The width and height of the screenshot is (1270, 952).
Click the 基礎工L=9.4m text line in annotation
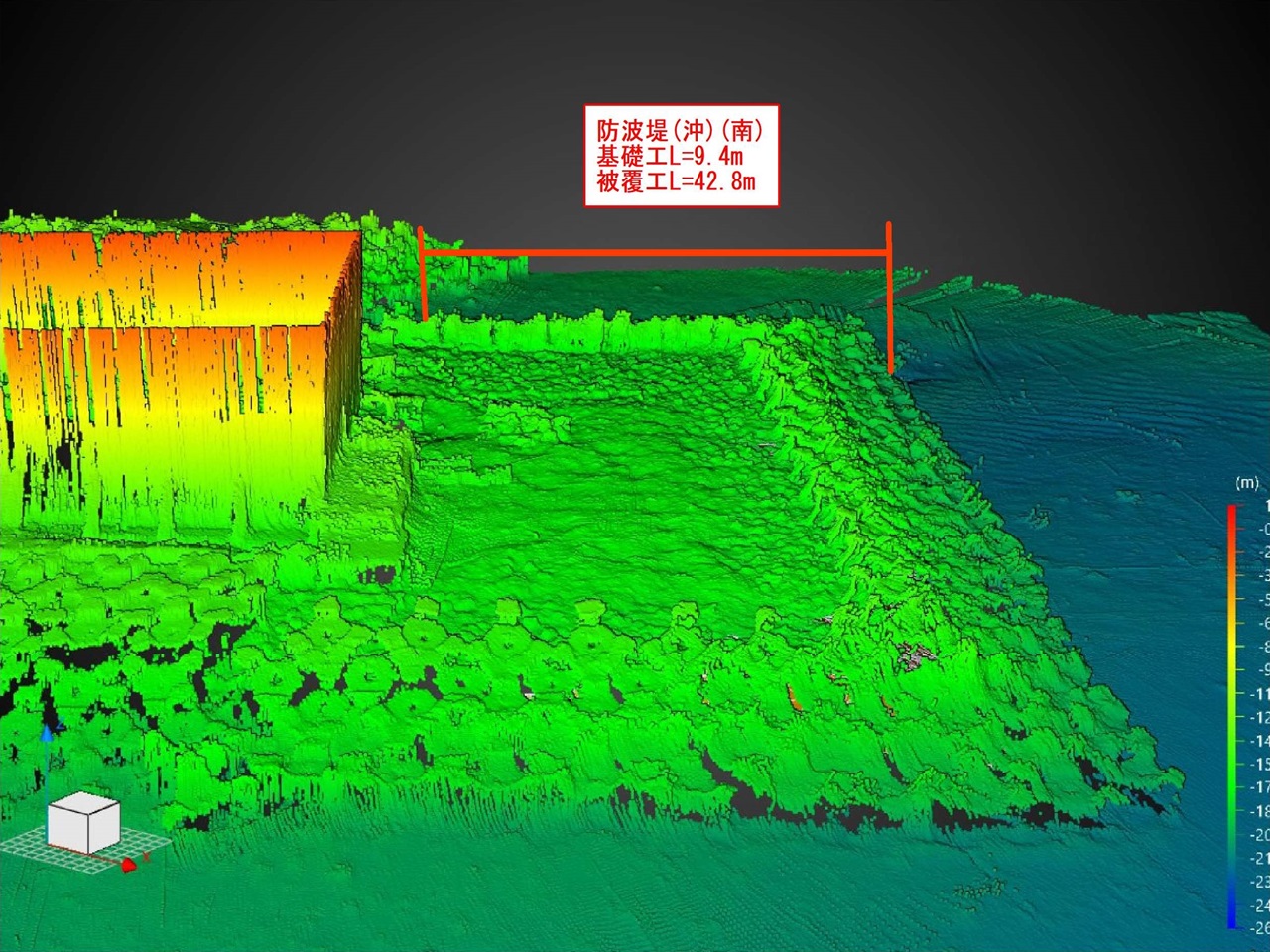tap(669, 156)
